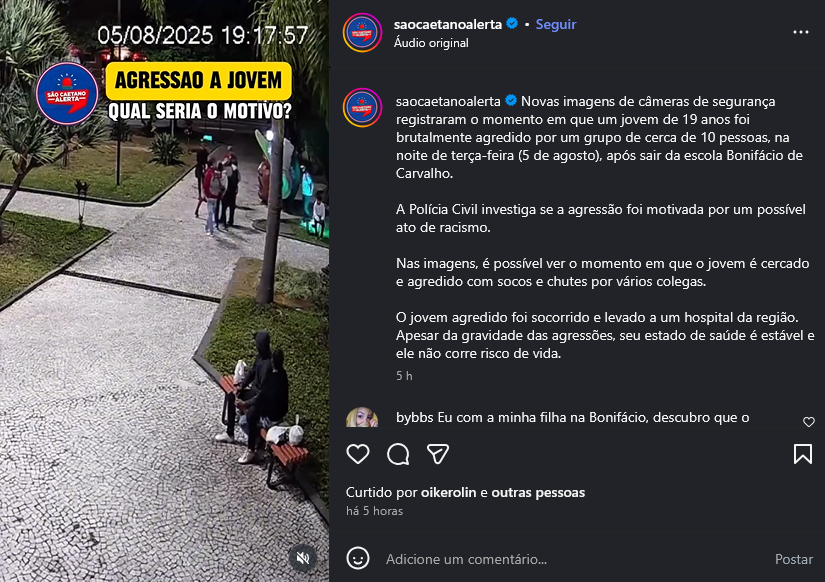The width and height of the screenshot is (825, 582).
Task: Open bybbs commenter avatar
Action: (x=362, y=418)
